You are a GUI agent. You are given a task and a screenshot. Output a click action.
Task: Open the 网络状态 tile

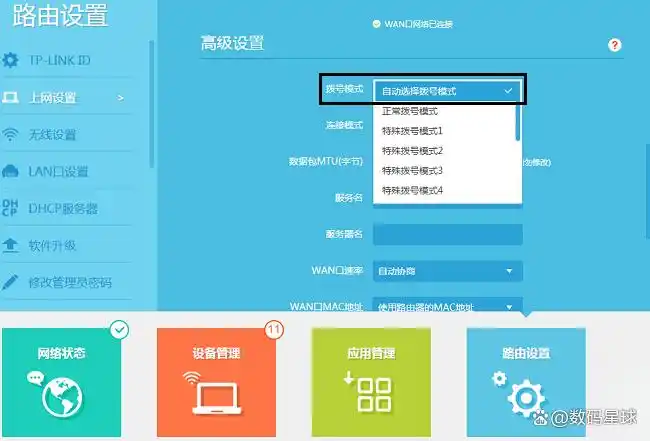(61, 382)
